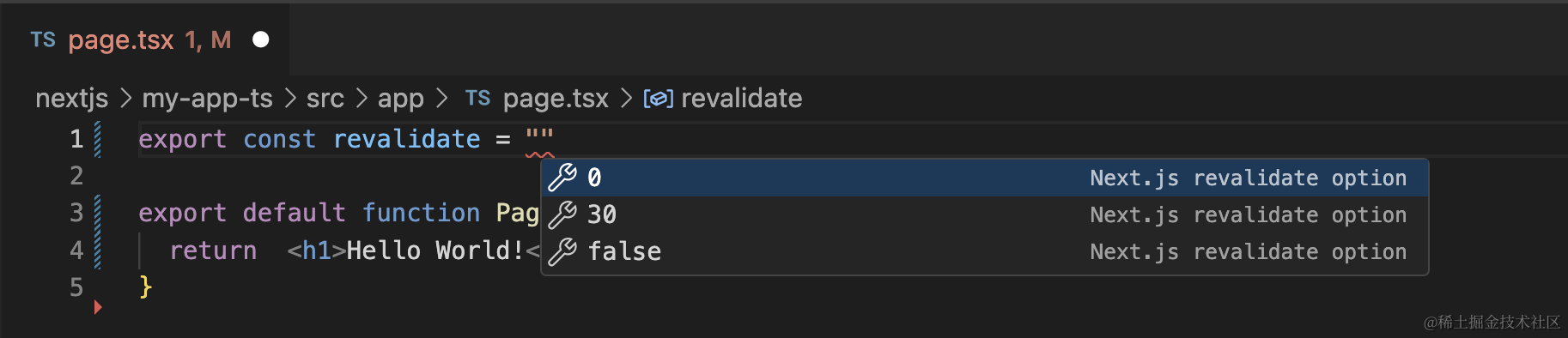Click the wrench icon beside suggestion false

coord(562,251)
